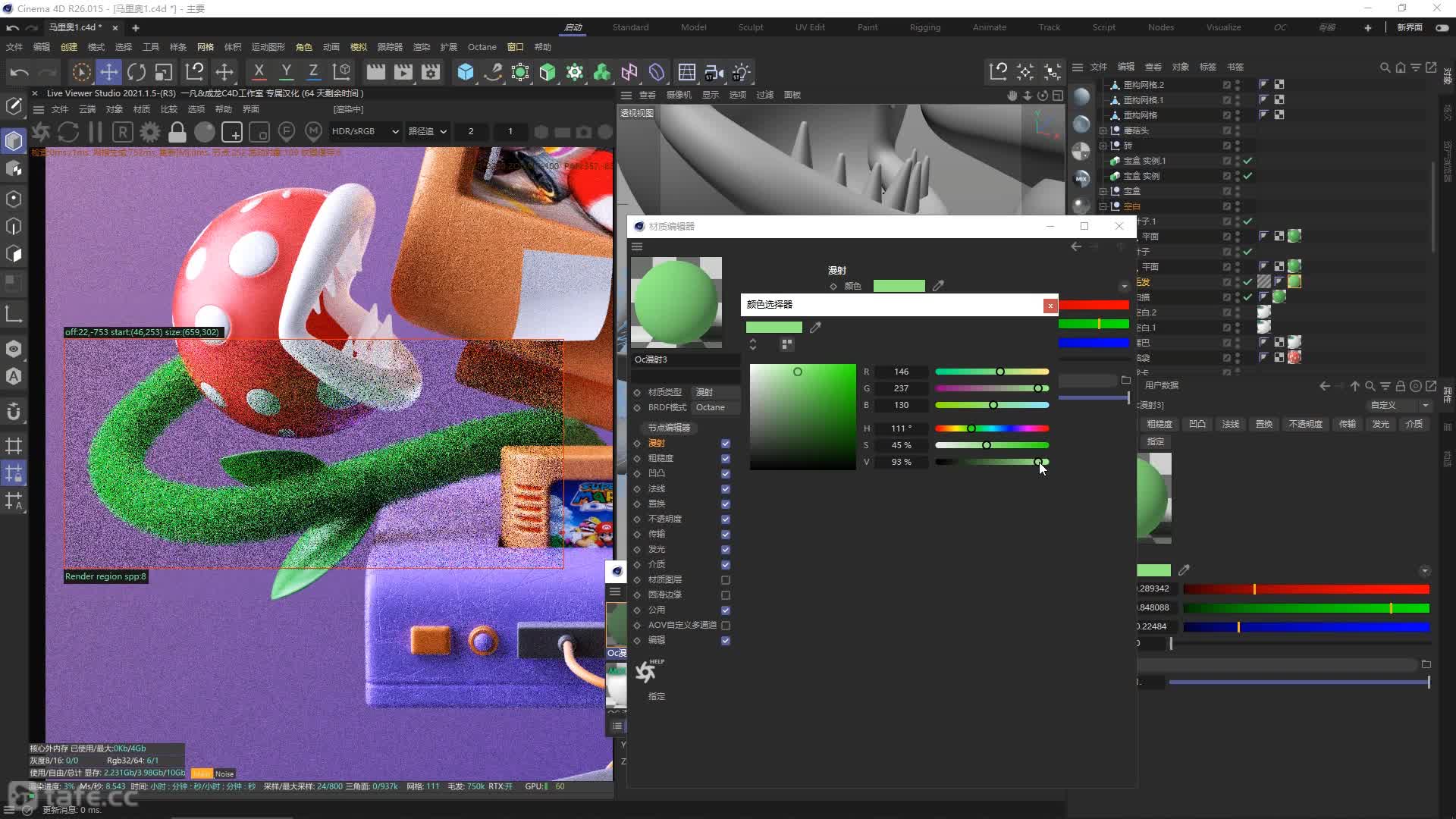1456x819 pixels.
Task: Open the 自定义 dropdown in attributes panel
Action: pyautogui.click(x=1399, y=405)
